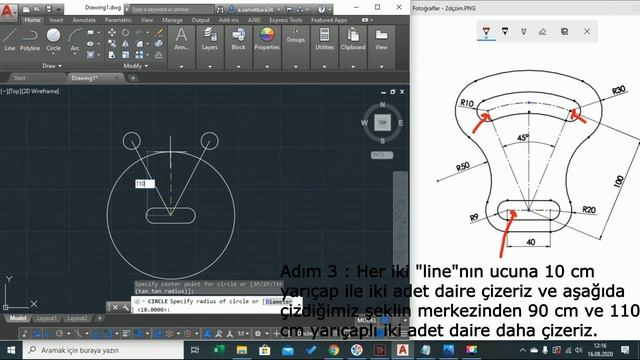Select the ballpoint pen in Photos window

click(x=486, y=31)
